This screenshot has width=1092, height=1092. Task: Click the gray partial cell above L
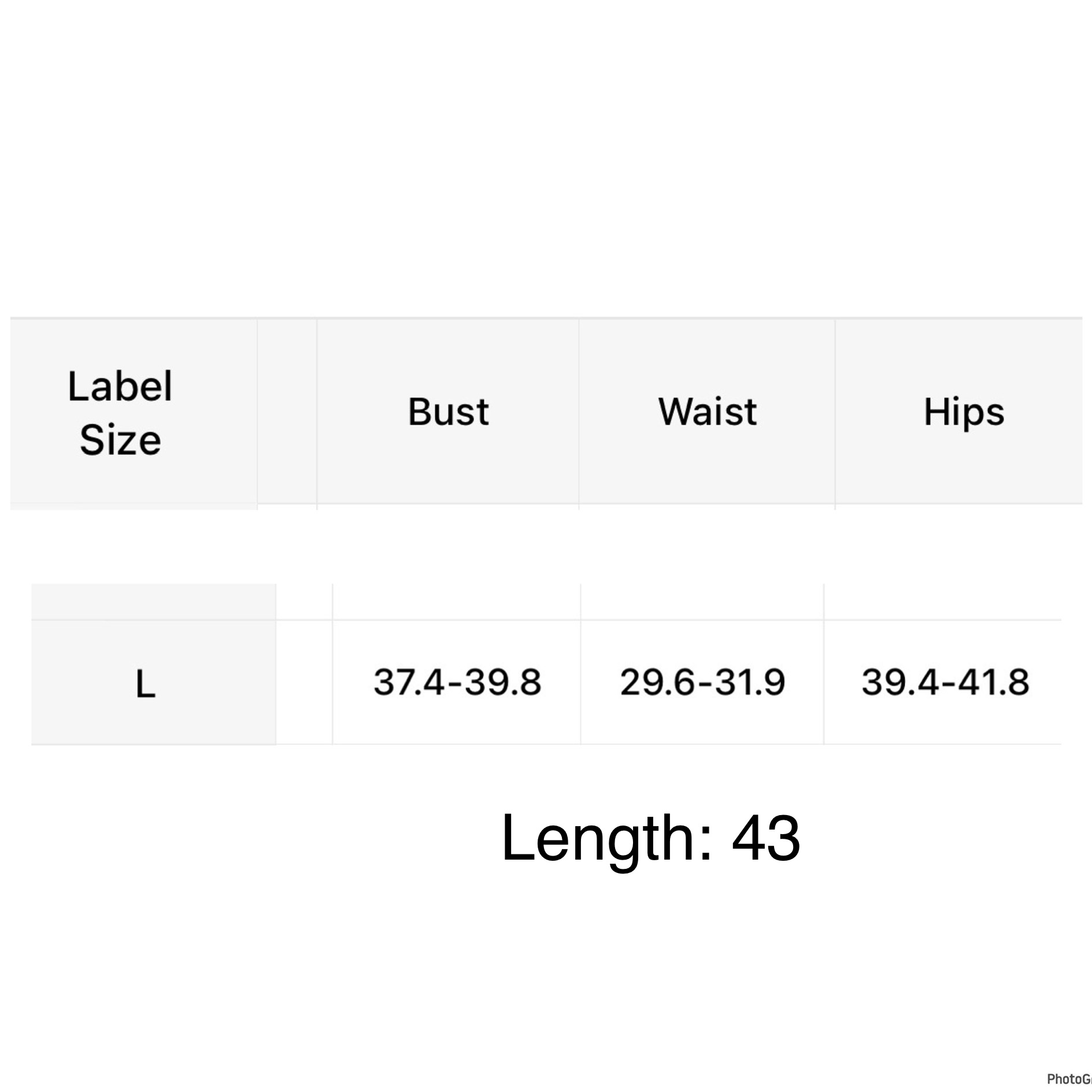(x=154, y=602)
